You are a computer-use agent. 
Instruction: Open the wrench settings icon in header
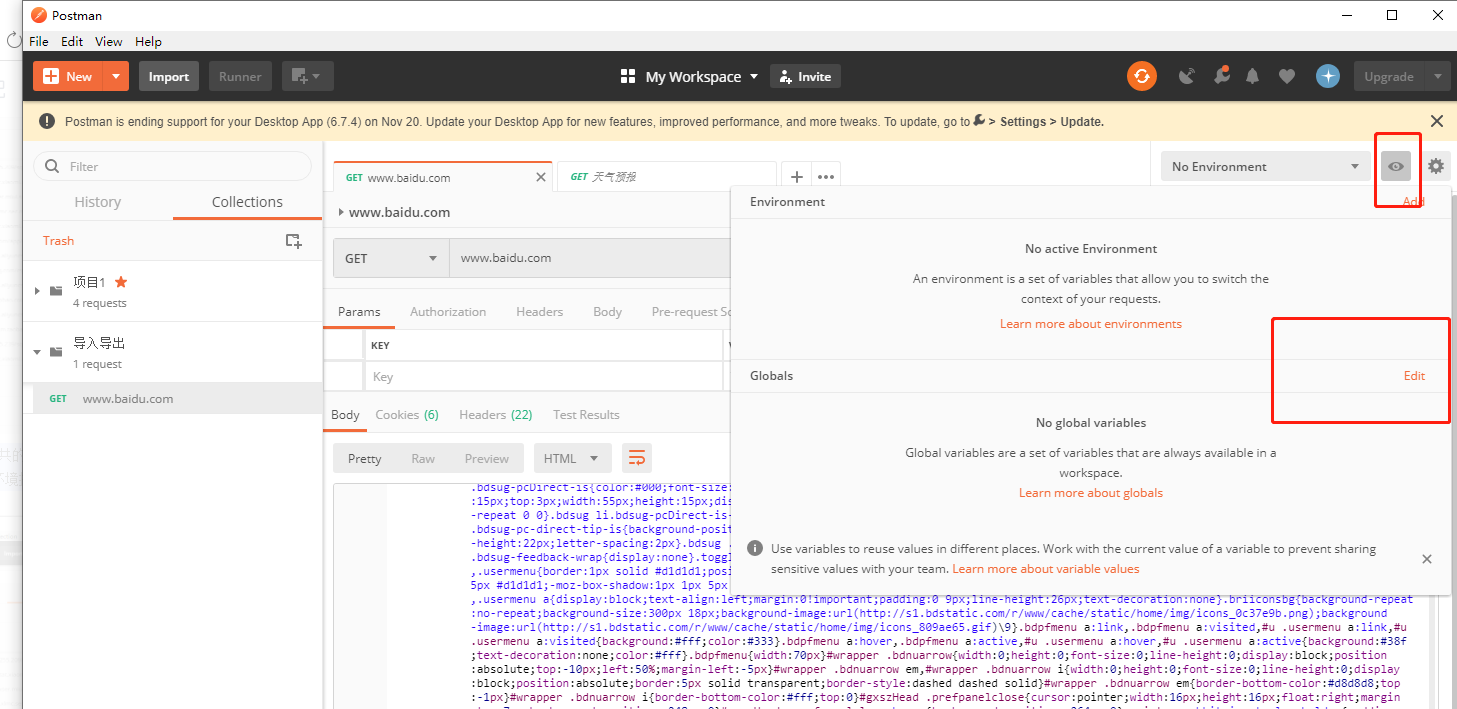(x=1221, y=77)
